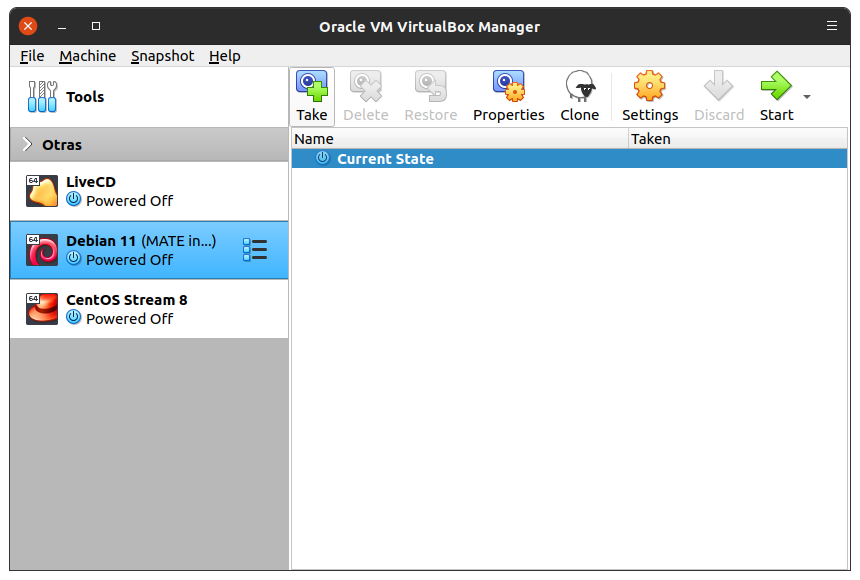Open the File menu

pyautogui.click(x=32, y=56)
